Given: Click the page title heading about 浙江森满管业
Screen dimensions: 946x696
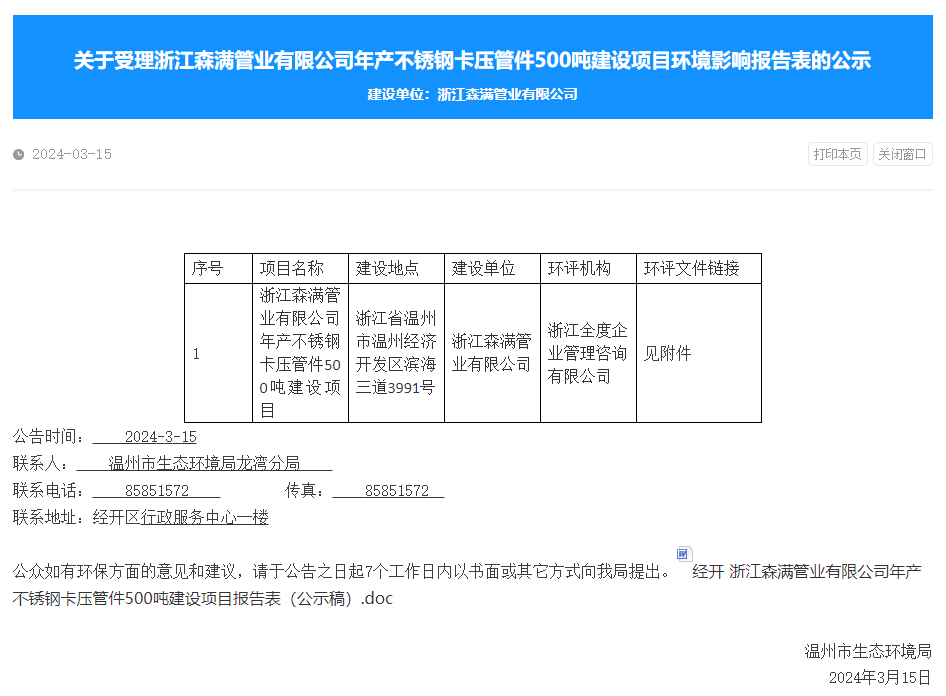Looking at the screenshot, I should [472, 60].
